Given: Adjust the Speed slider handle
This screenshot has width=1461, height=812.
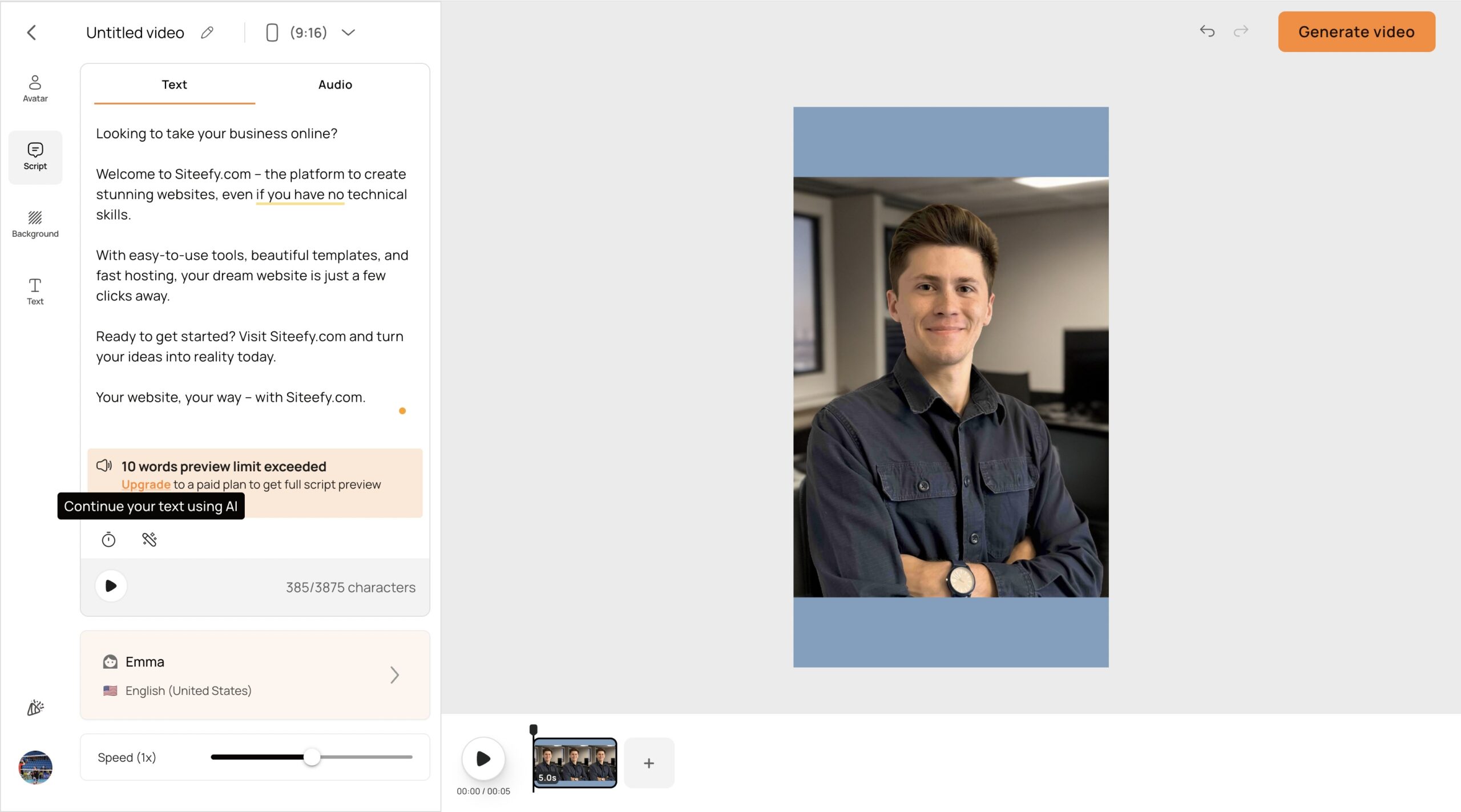Looking at the screenshot, I should [x=312, y=757].
